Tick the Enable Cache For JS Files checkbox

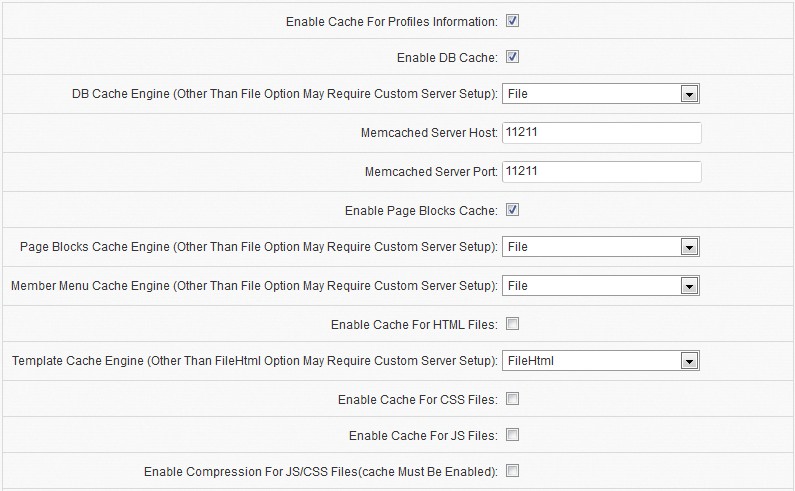(x=512, y=435)
